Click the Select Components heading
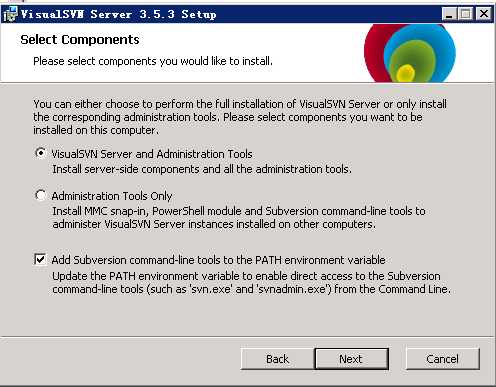 point(80,40)
